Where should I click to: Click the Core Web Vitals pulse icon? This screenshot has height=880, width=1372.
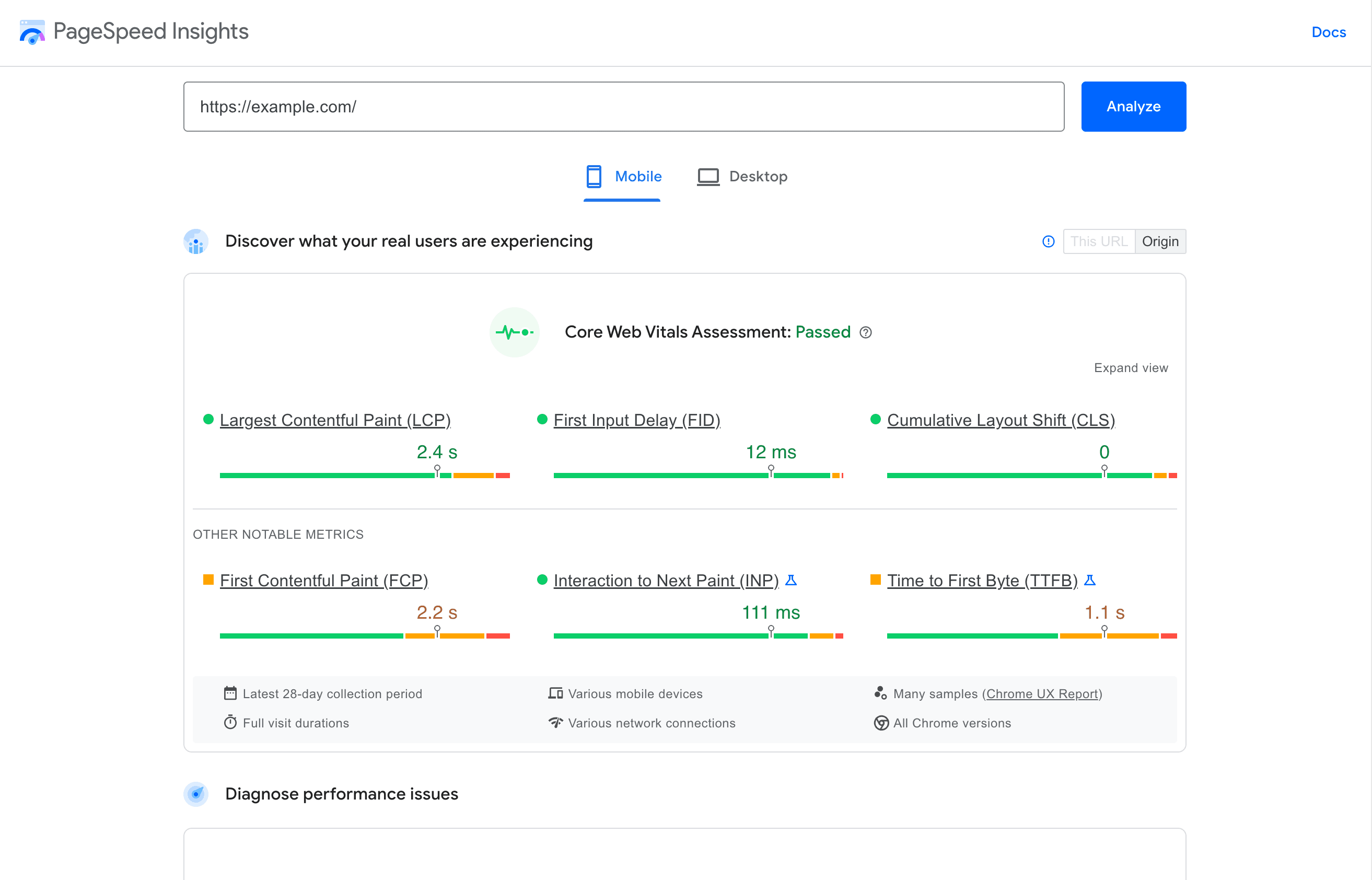(515, 332)
